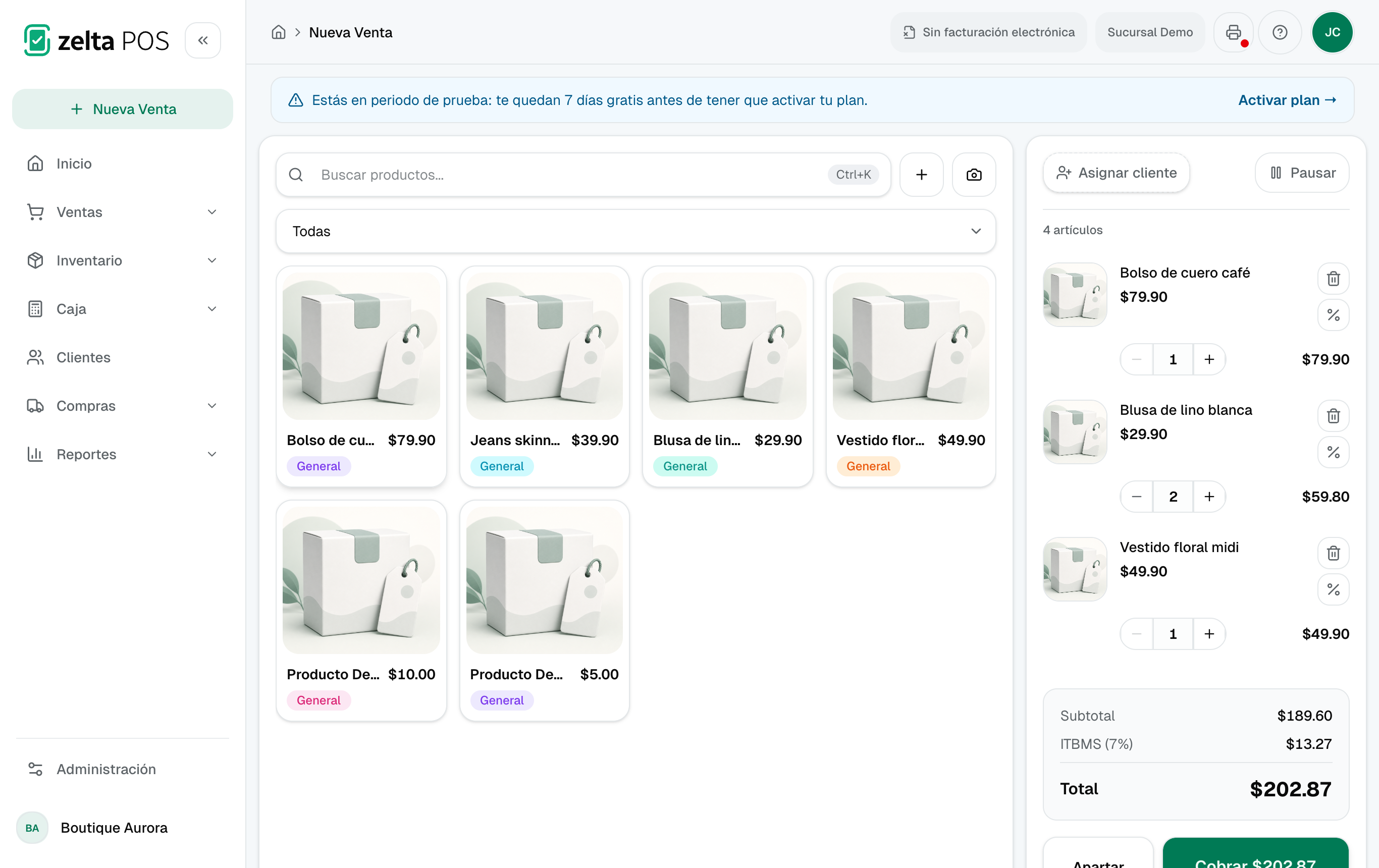Add new product with the plus icon
This screenshot has height=868, width=1379.
921,175
